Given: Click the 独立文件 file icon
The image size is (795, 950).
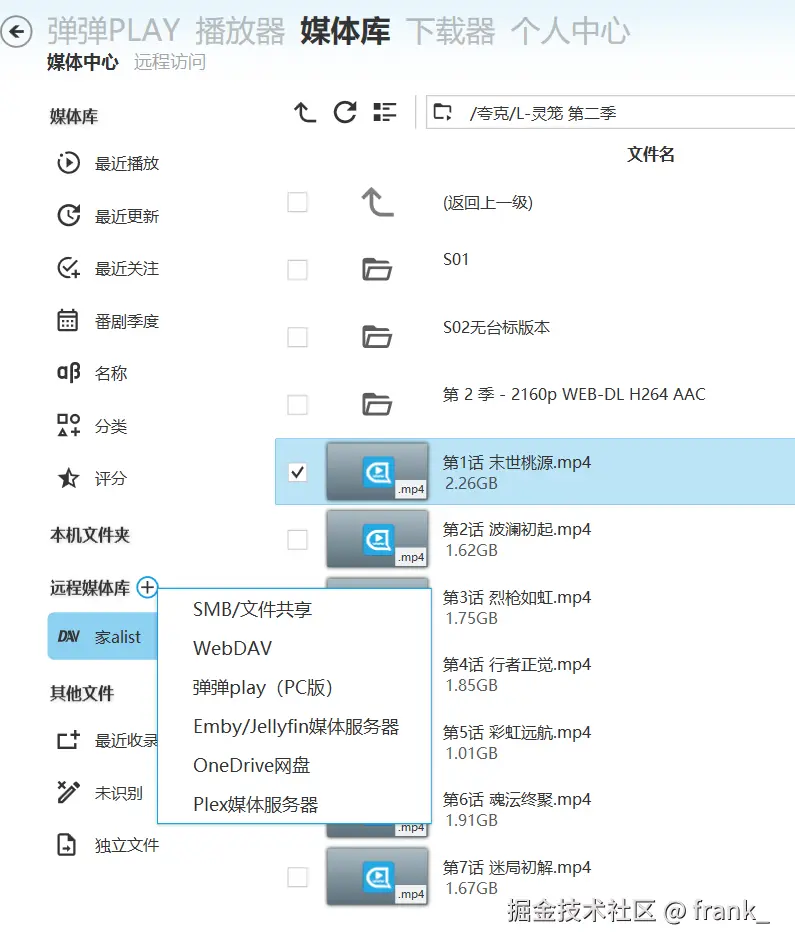Looking at the screenshot, I should 67,845.
